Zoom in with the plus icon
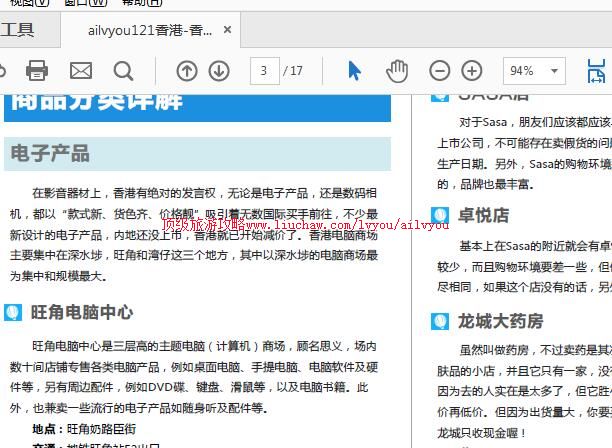Viewport: 612px width, 448px height. tap(471, 70)
